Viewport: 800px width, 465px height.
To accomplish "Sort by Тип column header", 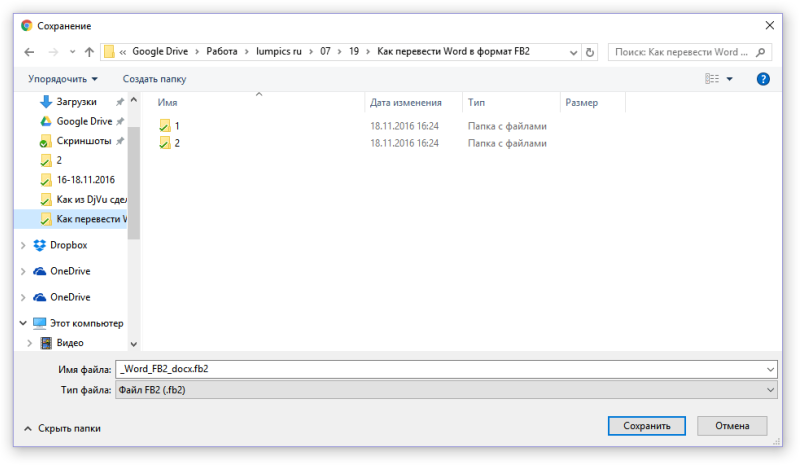I will click(476, 103).
